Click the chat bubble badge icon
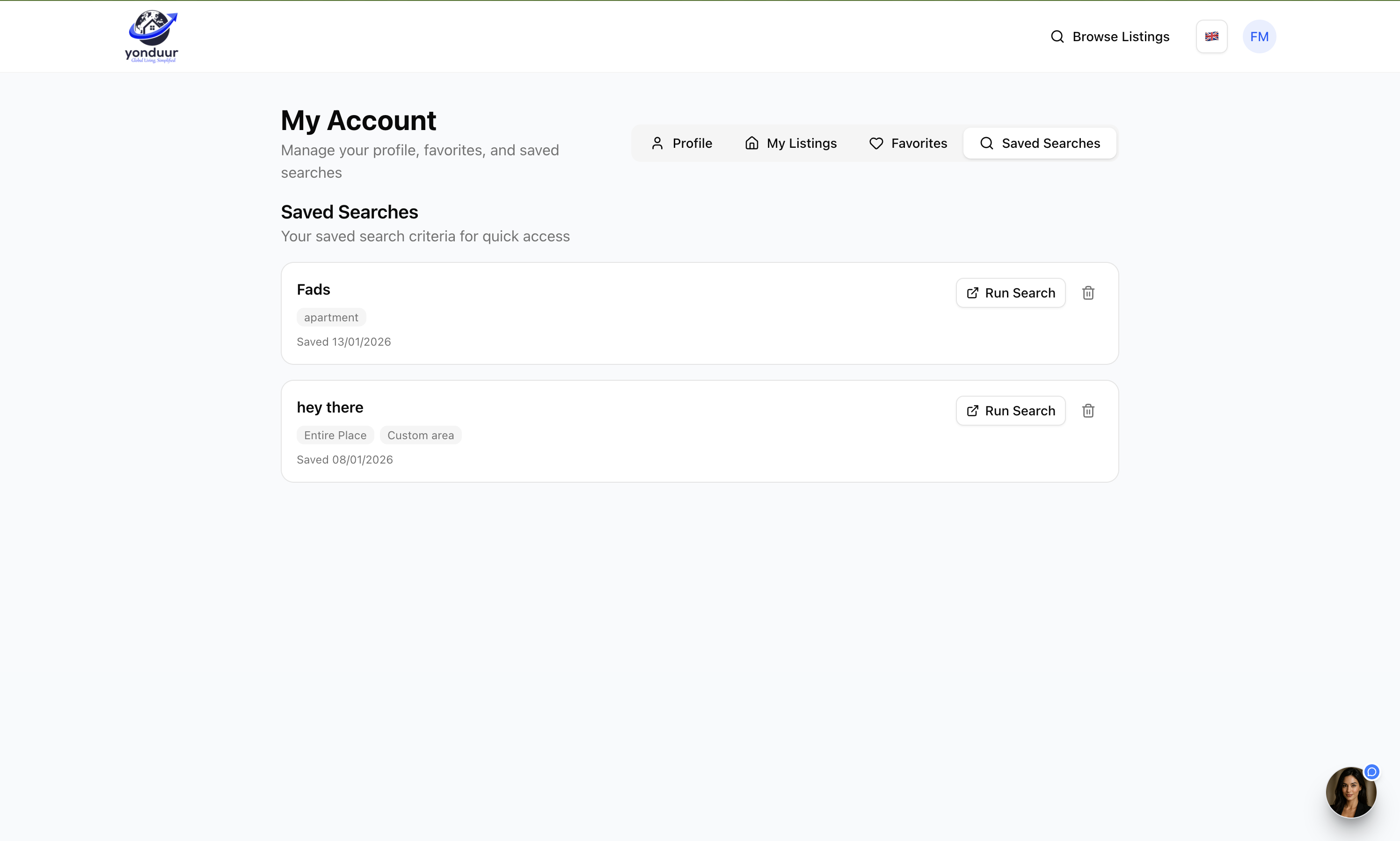Viewport: 1400px width, 841px height. [1371, 771]
